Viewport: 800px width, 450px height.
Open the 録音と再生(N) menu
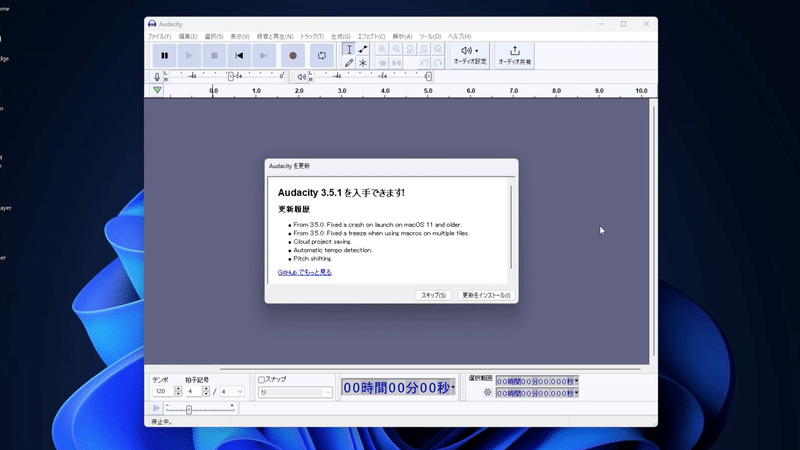[275, 37]
